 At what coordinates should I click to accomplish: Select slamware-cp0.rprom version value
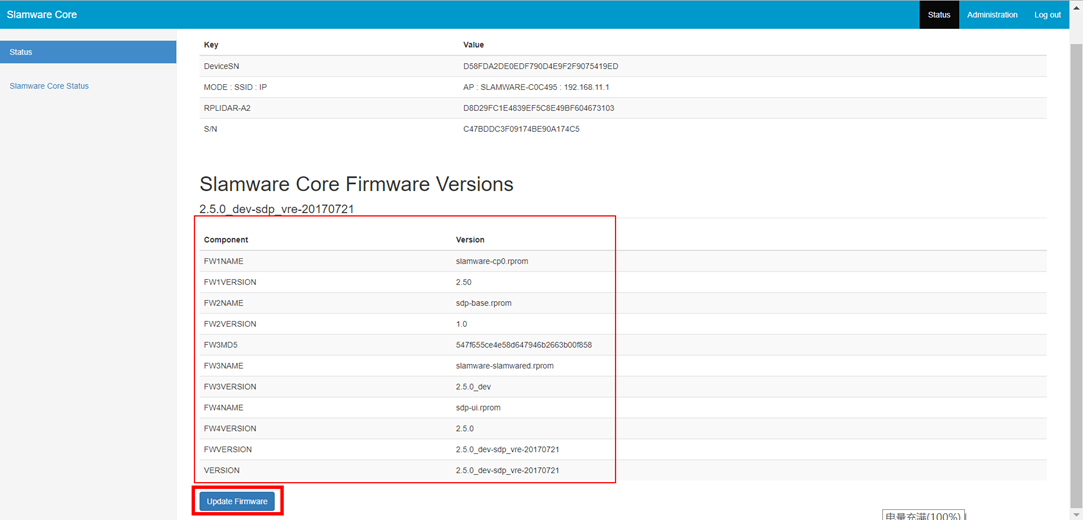492,261
